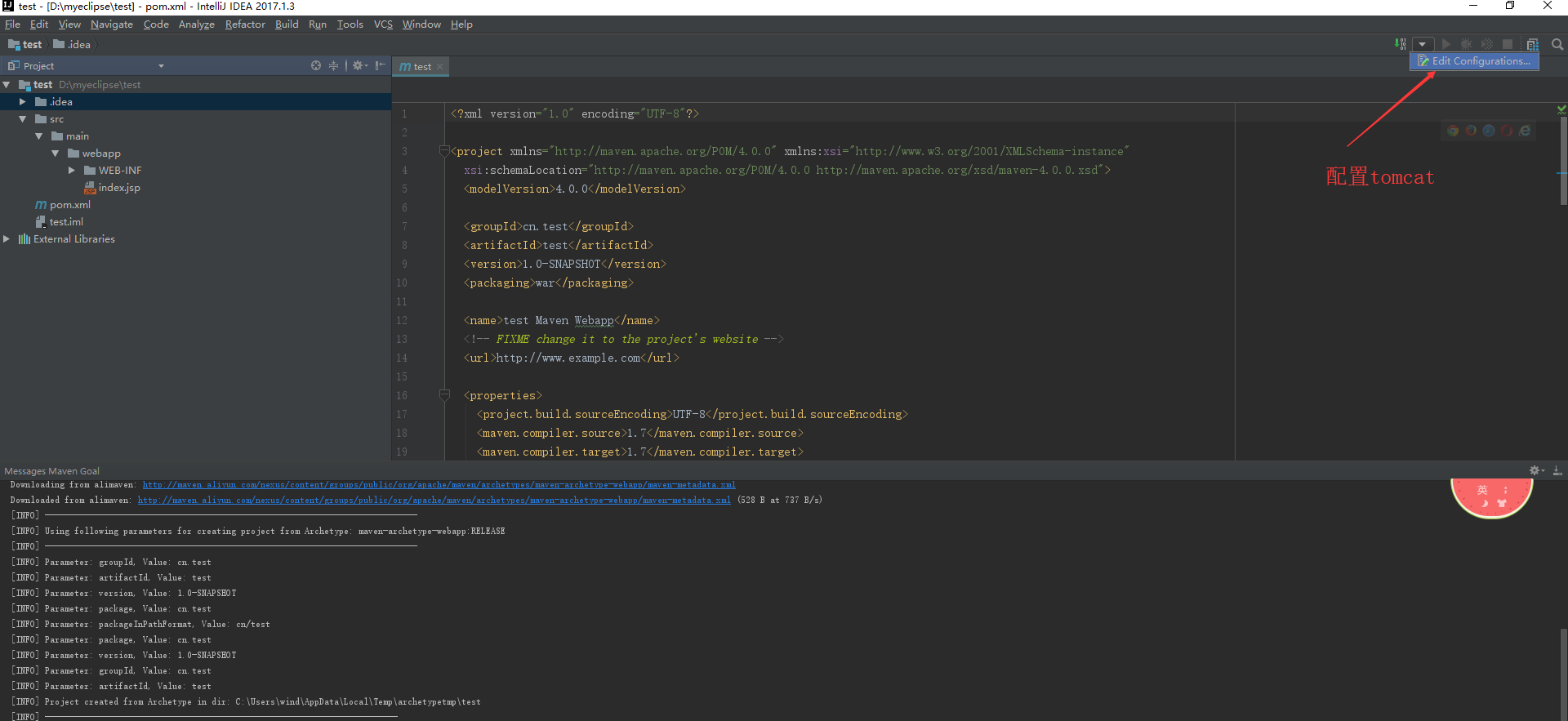Hide the Messages Maven Goal panel
The height and width of the screenshot is (721, 1568).
pos(1557,470)
